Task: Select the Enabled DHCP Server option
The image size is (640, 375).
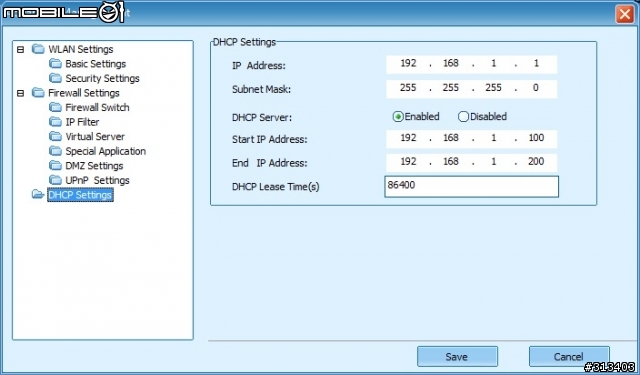Action: point(398,117)
